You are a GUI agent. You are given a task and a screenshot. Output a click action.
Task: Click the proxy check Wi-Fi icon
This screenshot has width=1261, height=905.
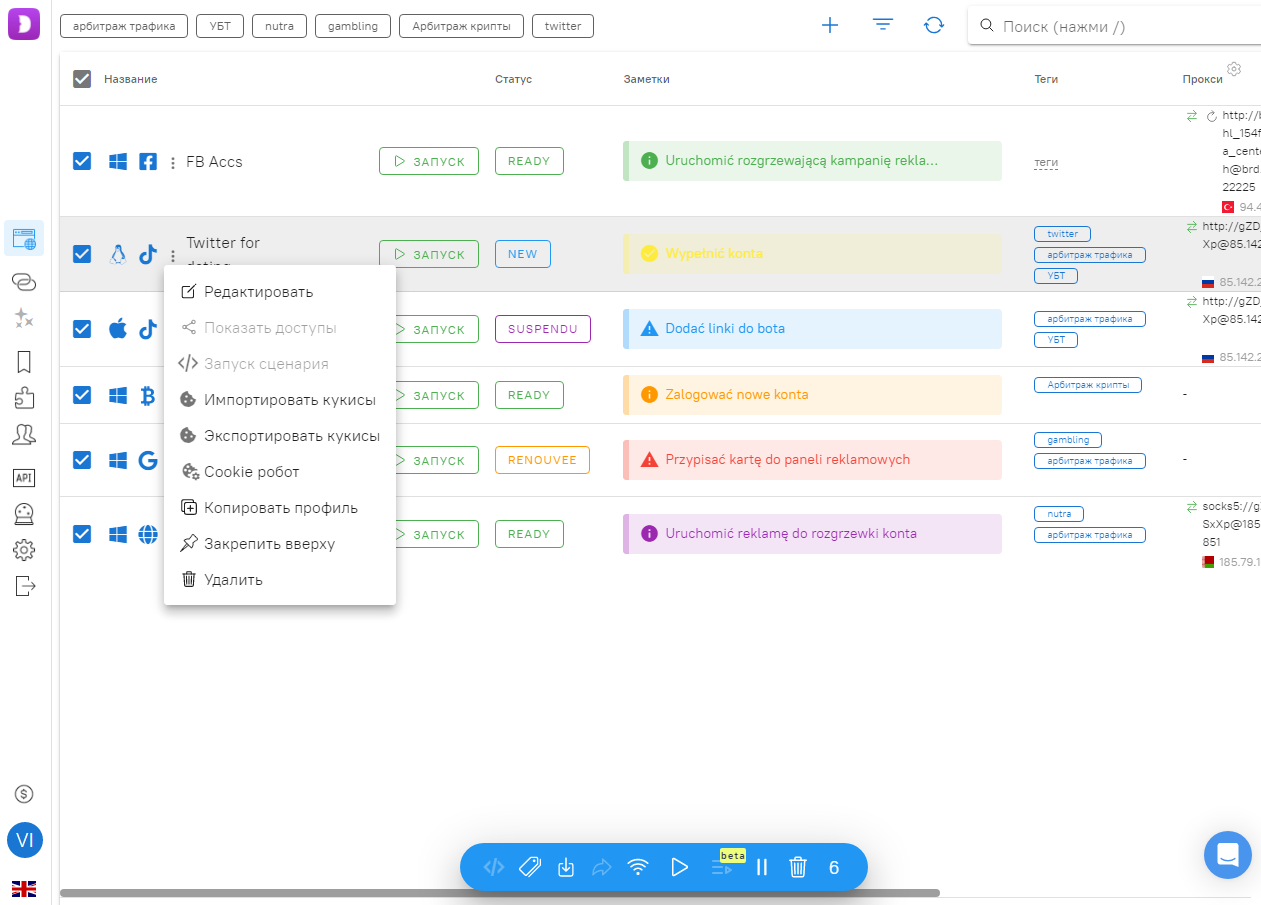point(638,867)
